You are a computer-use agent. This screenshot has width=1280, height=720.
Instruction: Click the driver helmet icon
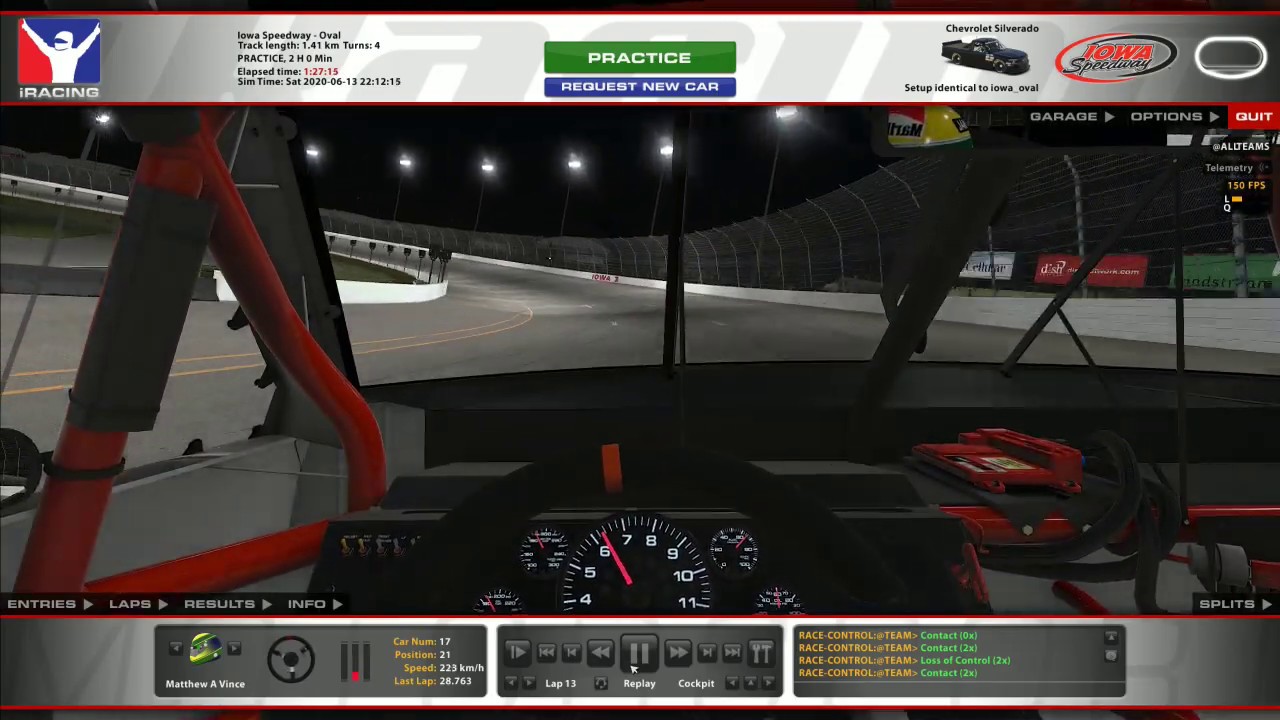[x=205, y=650]
